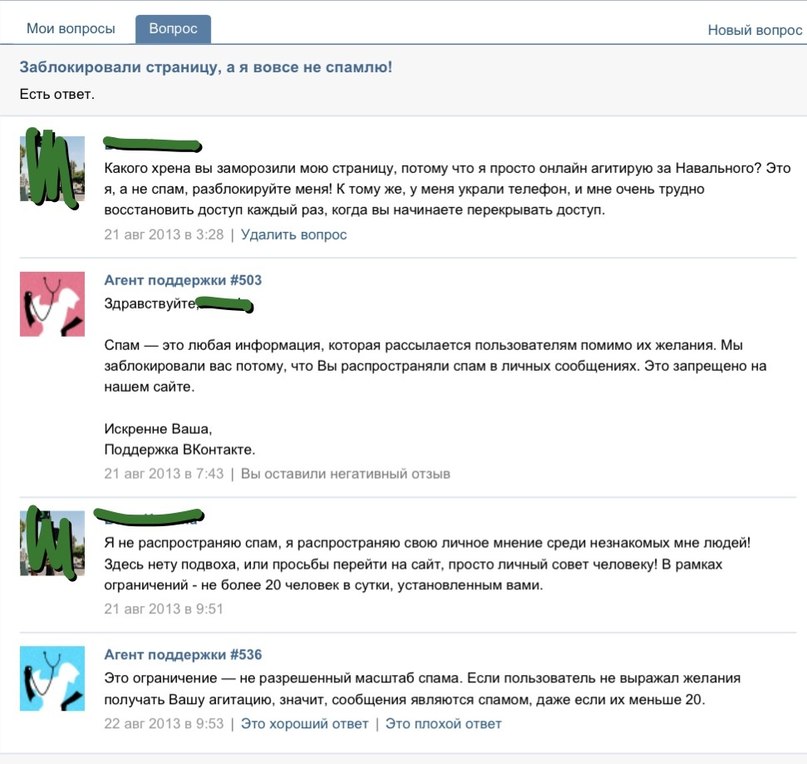Select the Вопрос tab

173,29
